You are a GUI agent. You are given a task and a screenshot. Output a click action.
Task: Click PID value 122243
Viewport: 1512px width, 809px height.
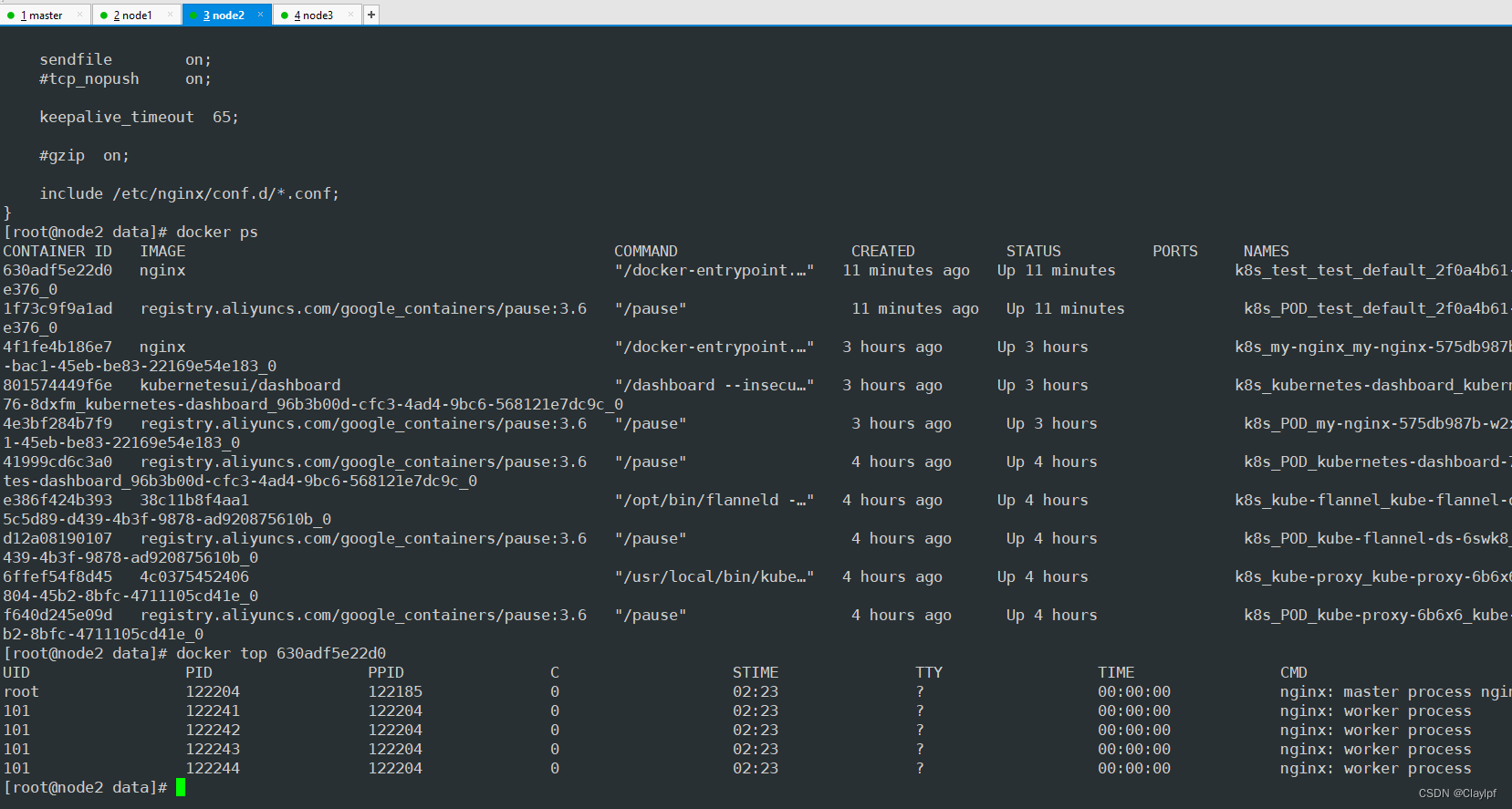[x=213, y=749]
